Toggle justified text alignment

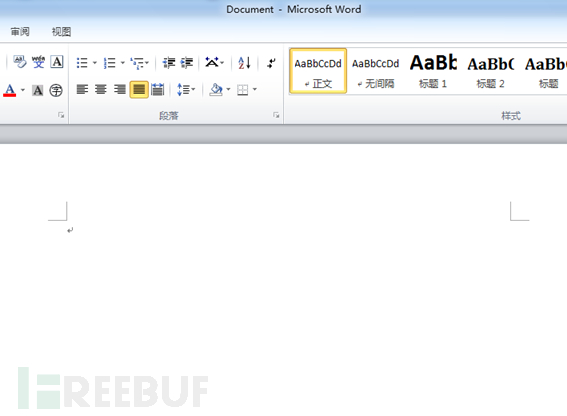(139, 89)
